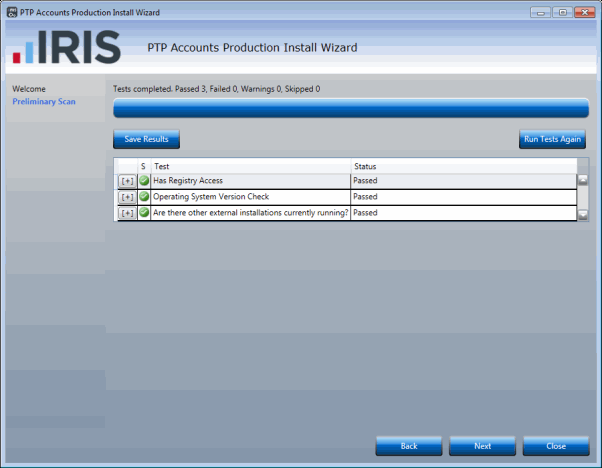Go Back to the previous wizard page
This screenshot has width=602, height=468.
409,446
